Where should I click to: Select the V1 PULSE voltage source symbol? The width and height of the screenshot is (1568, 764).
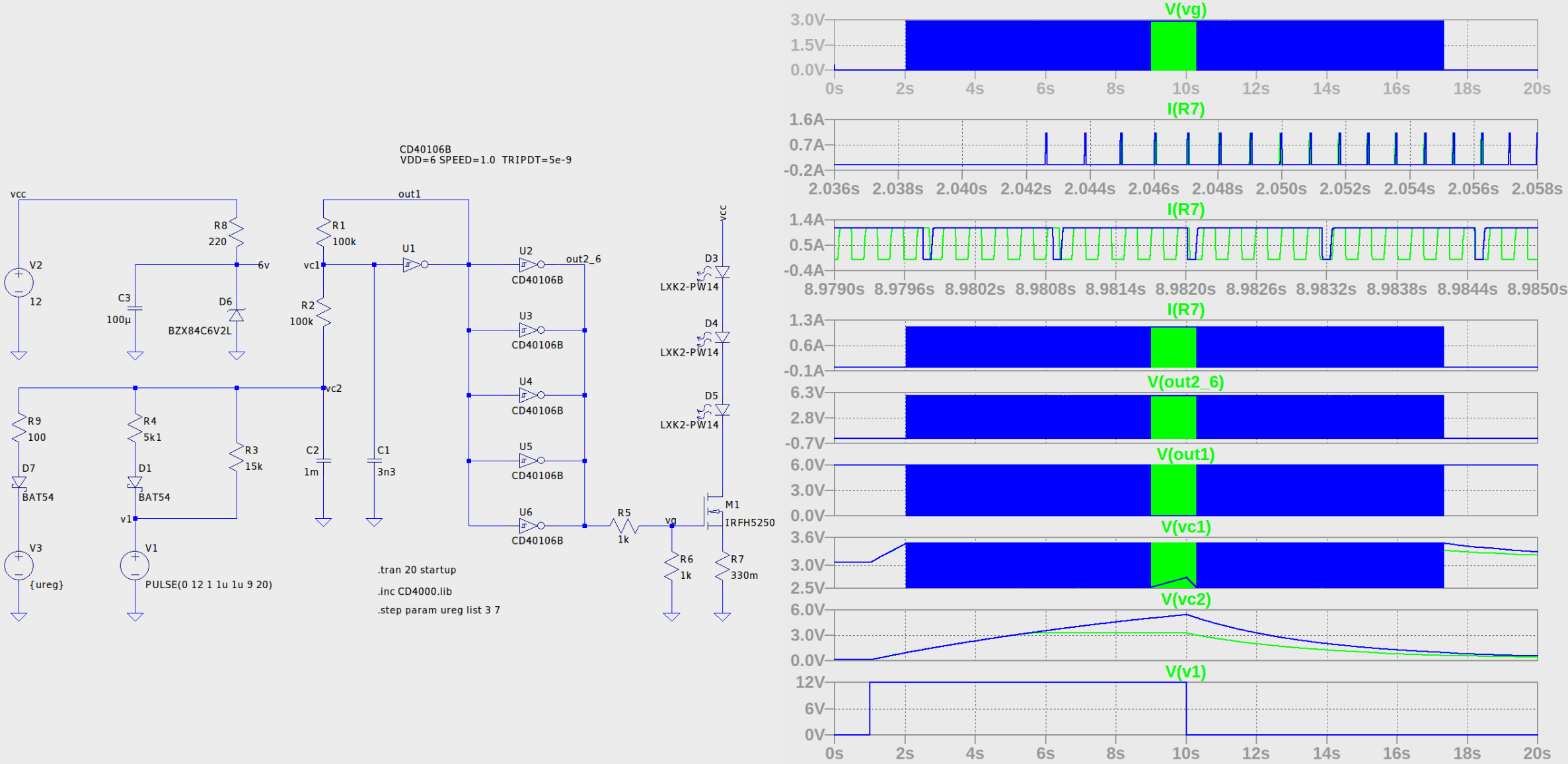tap(135, 565)
